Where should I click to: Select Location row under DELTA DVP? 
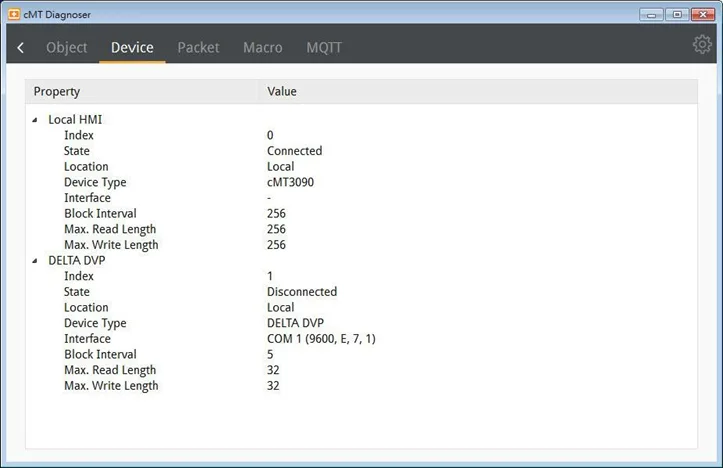pyautogui.click(x=361, y=308)
